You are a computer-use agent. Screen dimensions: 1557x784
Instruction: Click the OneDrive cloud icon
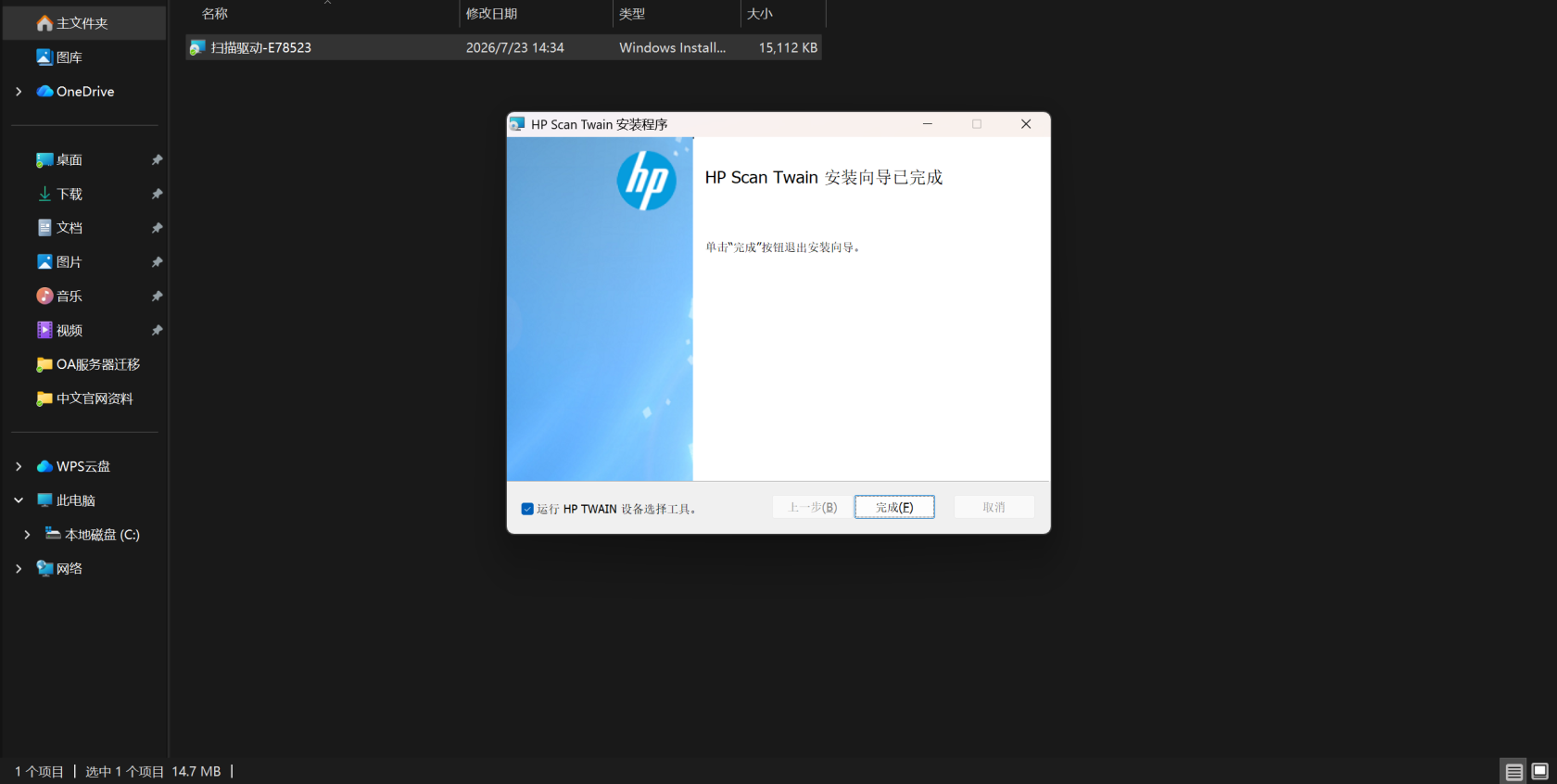click(44, 92)
